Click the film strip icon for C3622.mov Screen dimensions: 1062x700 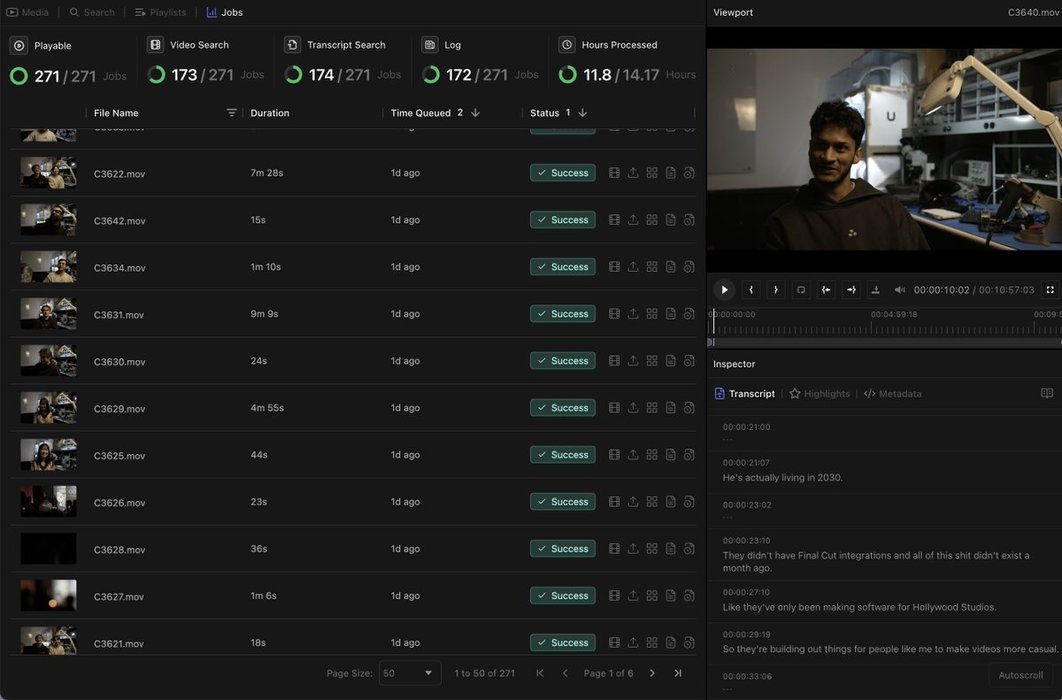click(x=614, y=173)
